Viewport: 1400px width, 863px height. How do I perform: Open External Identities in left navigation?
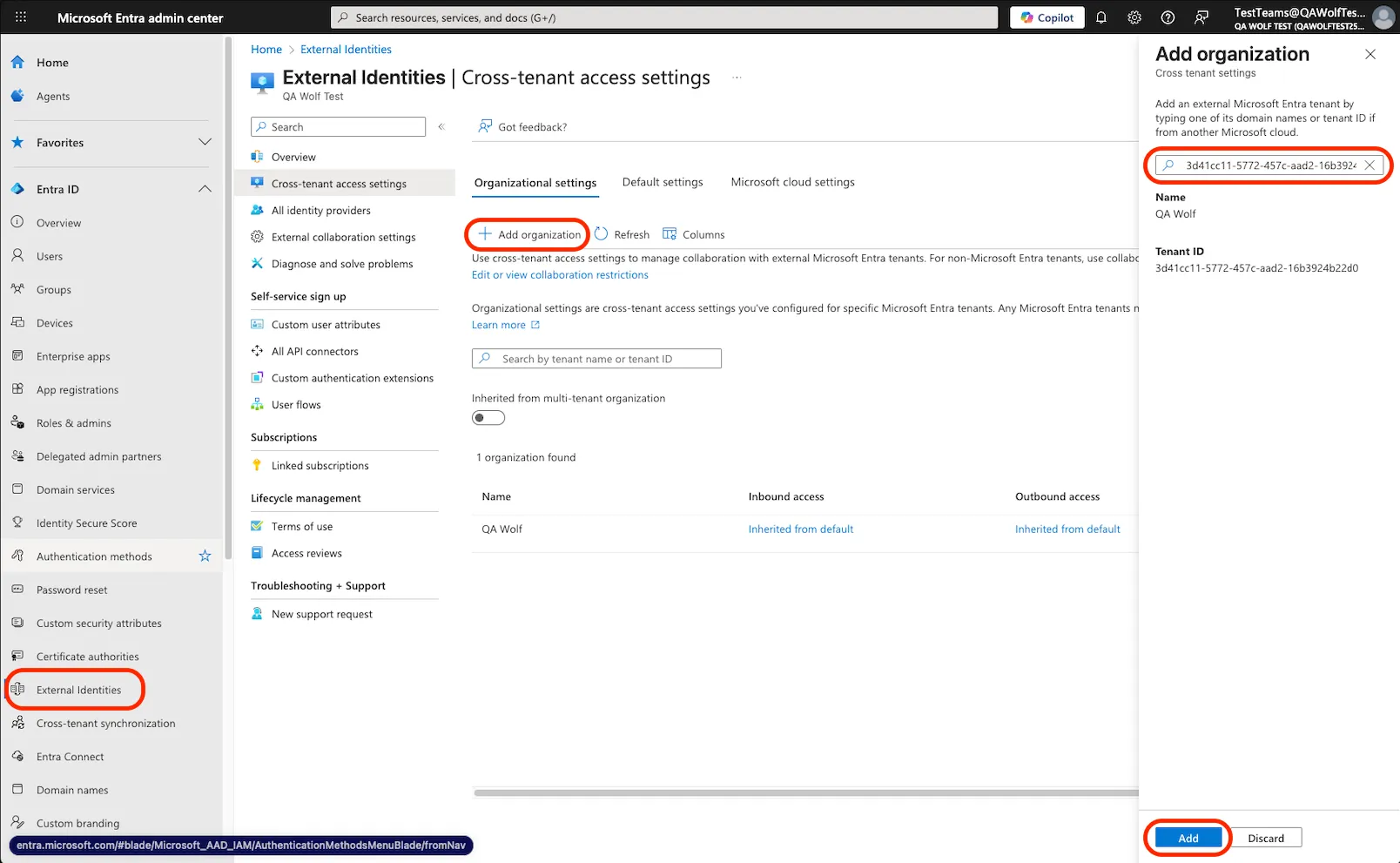(x=79, y=691)
